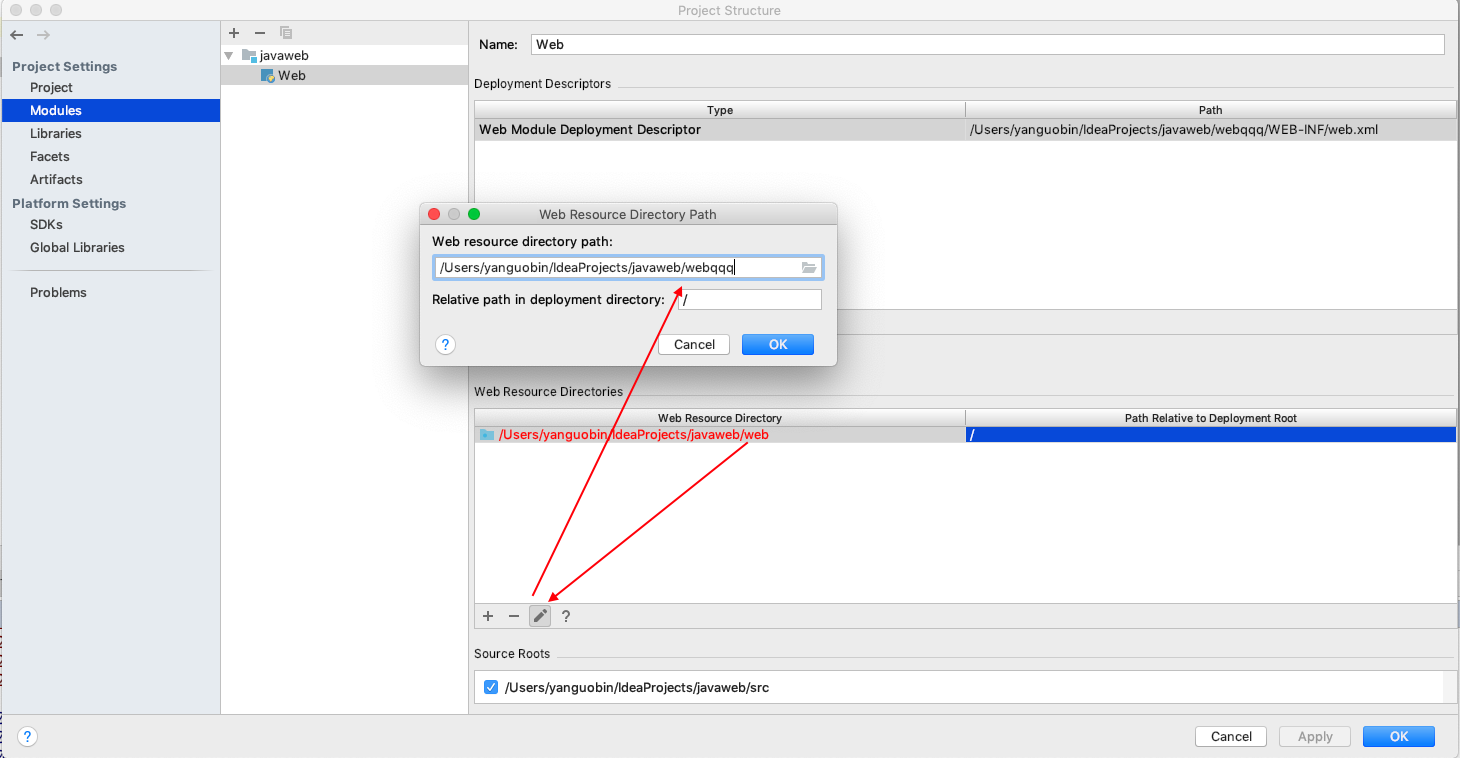Click the Type column header
Screen dimensions: 1460x758
720,110
